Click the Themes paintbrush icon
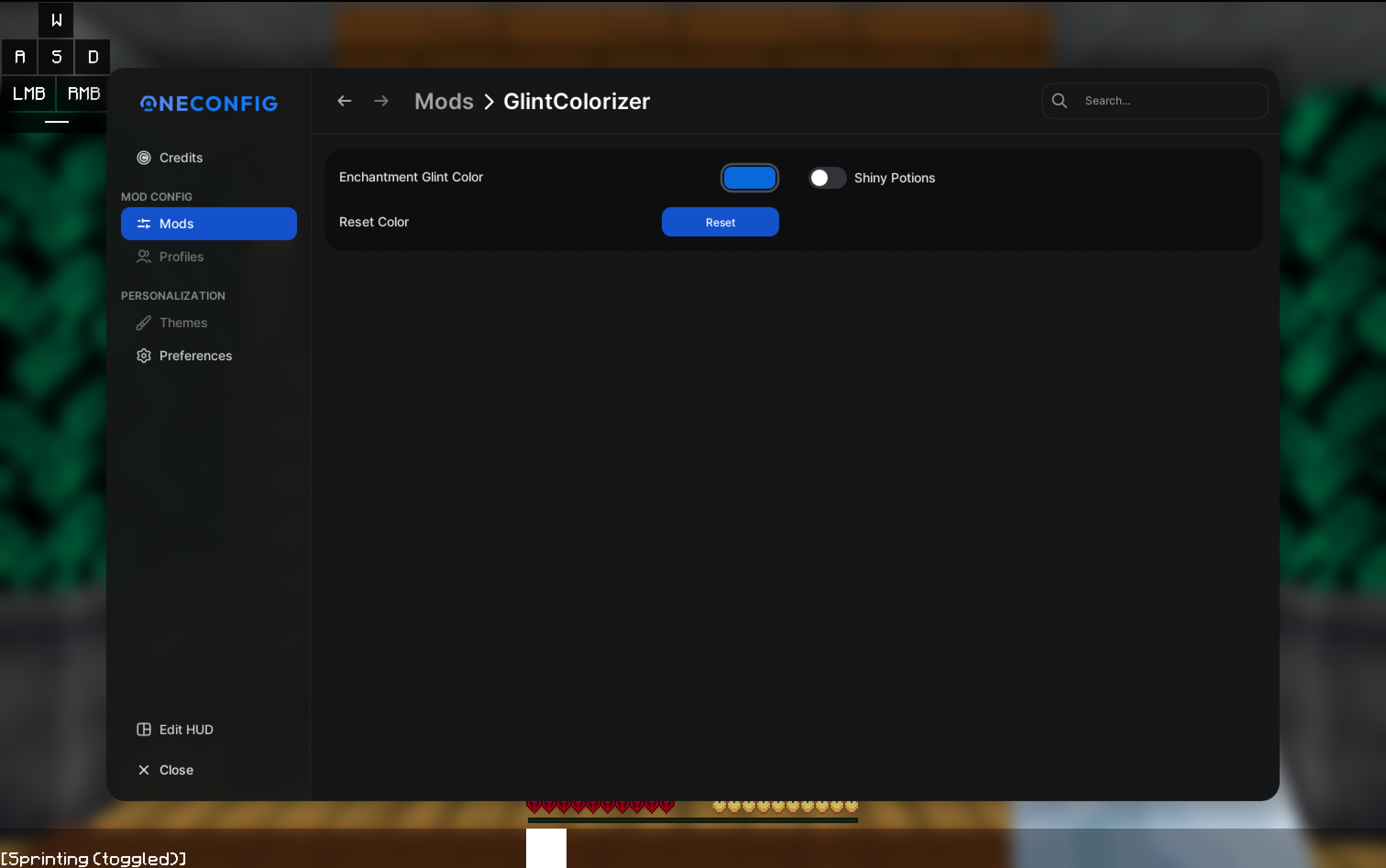 [143, 323]
